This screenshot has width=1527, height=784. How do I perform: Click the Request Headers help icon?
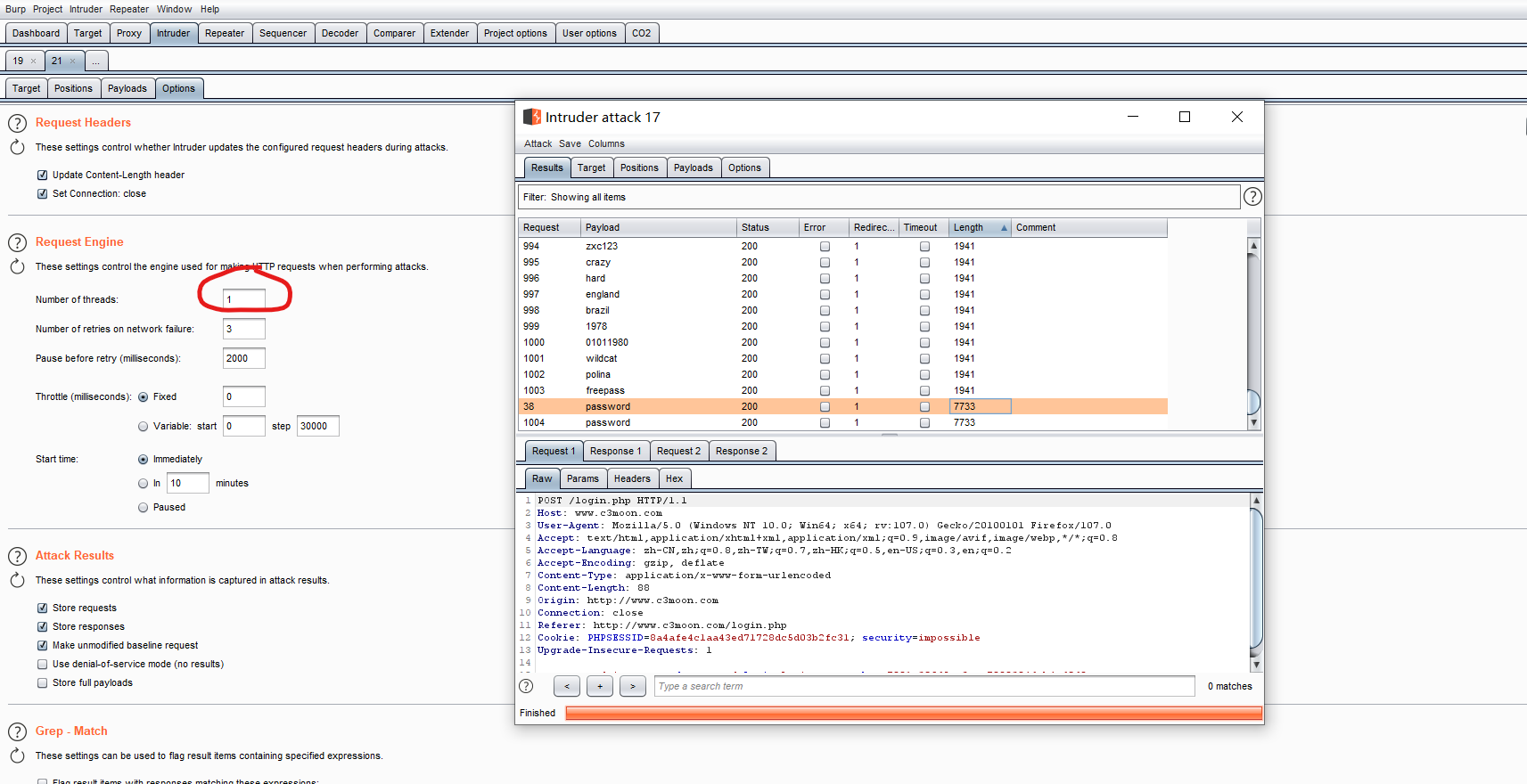[x=17, y=123]
